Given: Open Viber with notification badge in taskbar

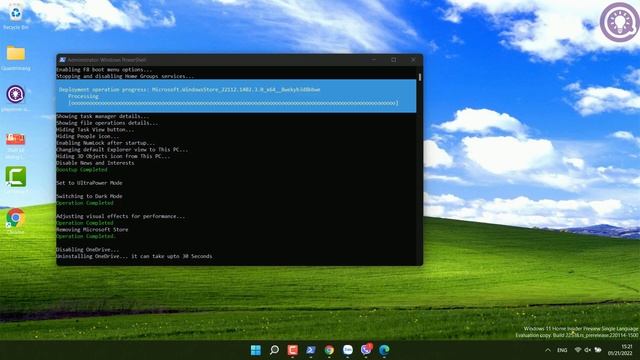Looking at the screenshot, I should coord(366,349).
